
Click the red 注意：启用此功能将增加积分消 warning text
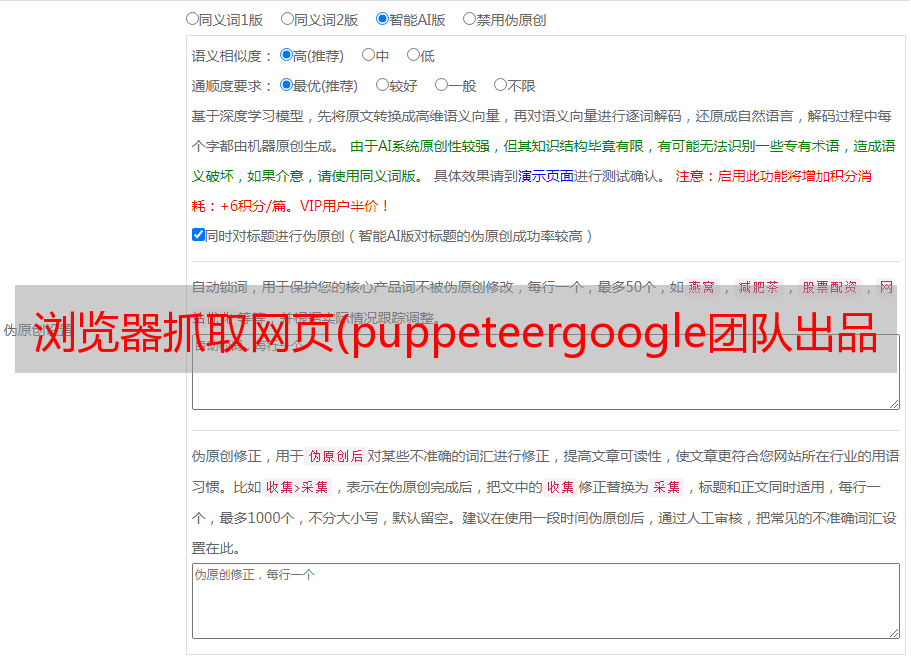[x=773, y=176]
